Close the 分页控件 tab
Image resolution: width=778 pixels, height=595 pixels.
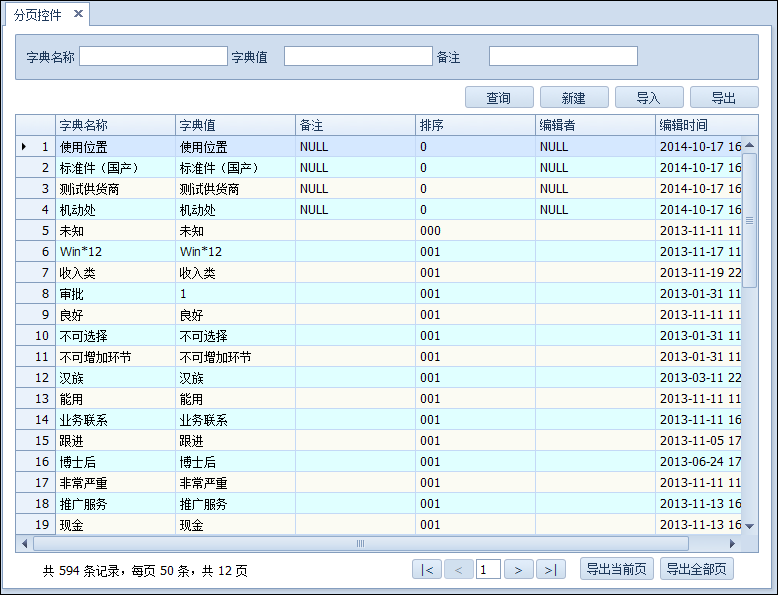tap(78, 14)
